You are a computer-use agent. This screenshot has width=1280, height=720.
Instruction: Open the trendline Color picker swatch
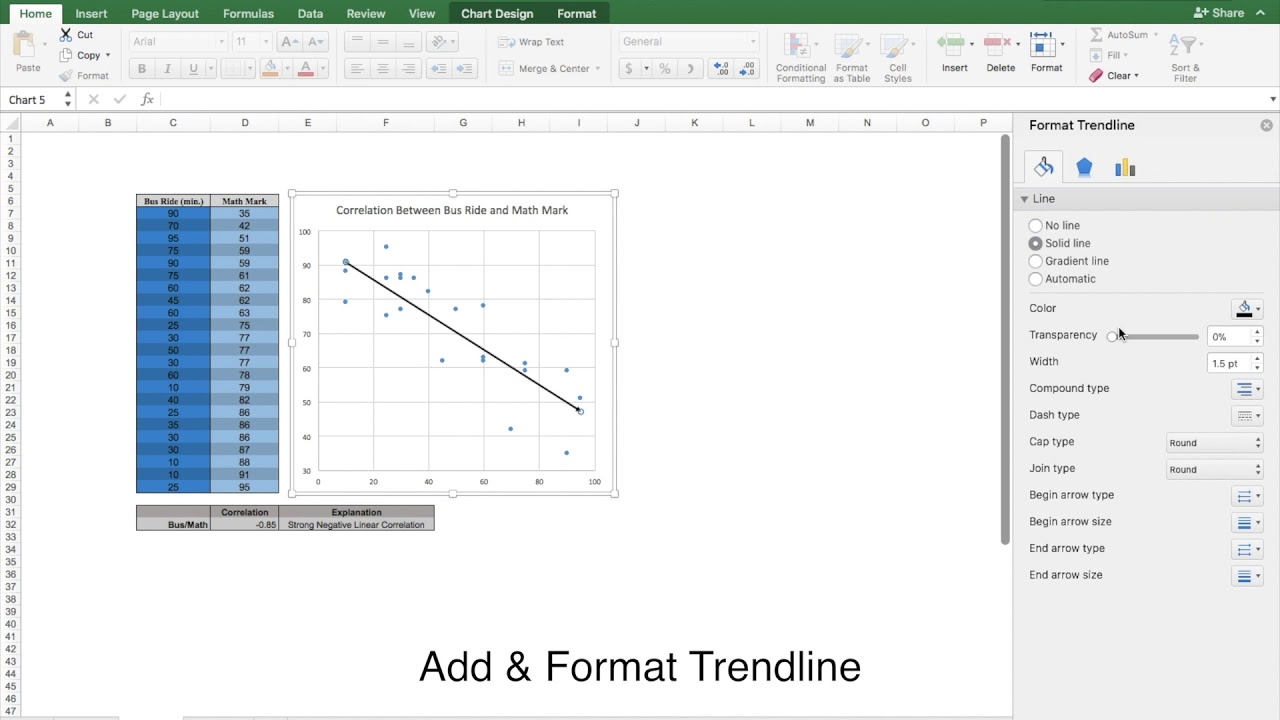pyautogui.click(x=1246, y=309)
